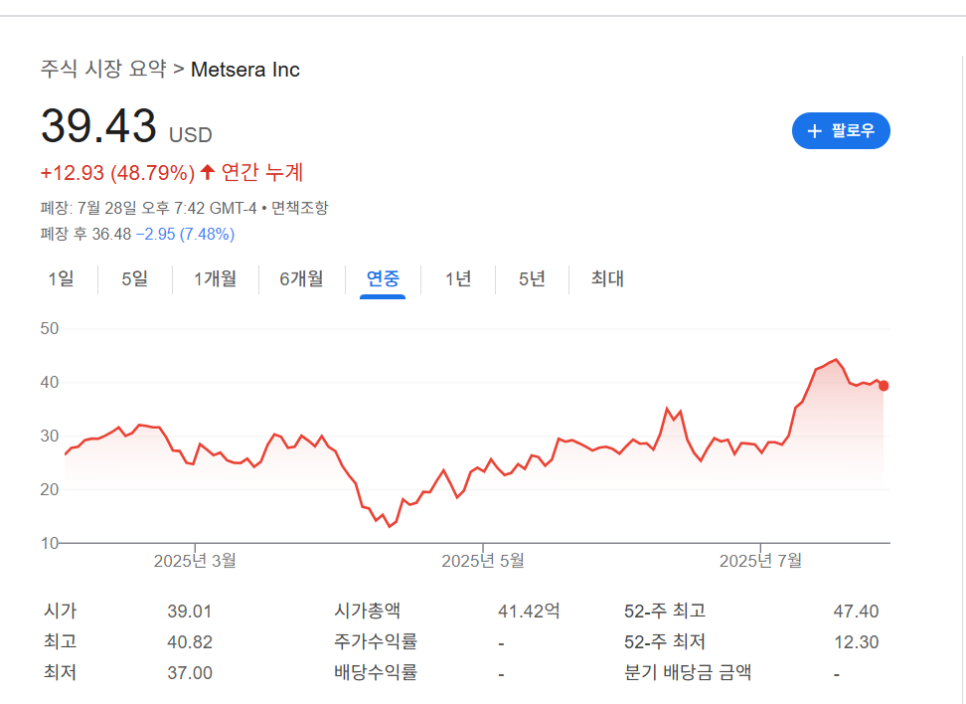Click the 시가 value 39.01
966x704 pixels.
pyautogui.click(x=190, y=611)
